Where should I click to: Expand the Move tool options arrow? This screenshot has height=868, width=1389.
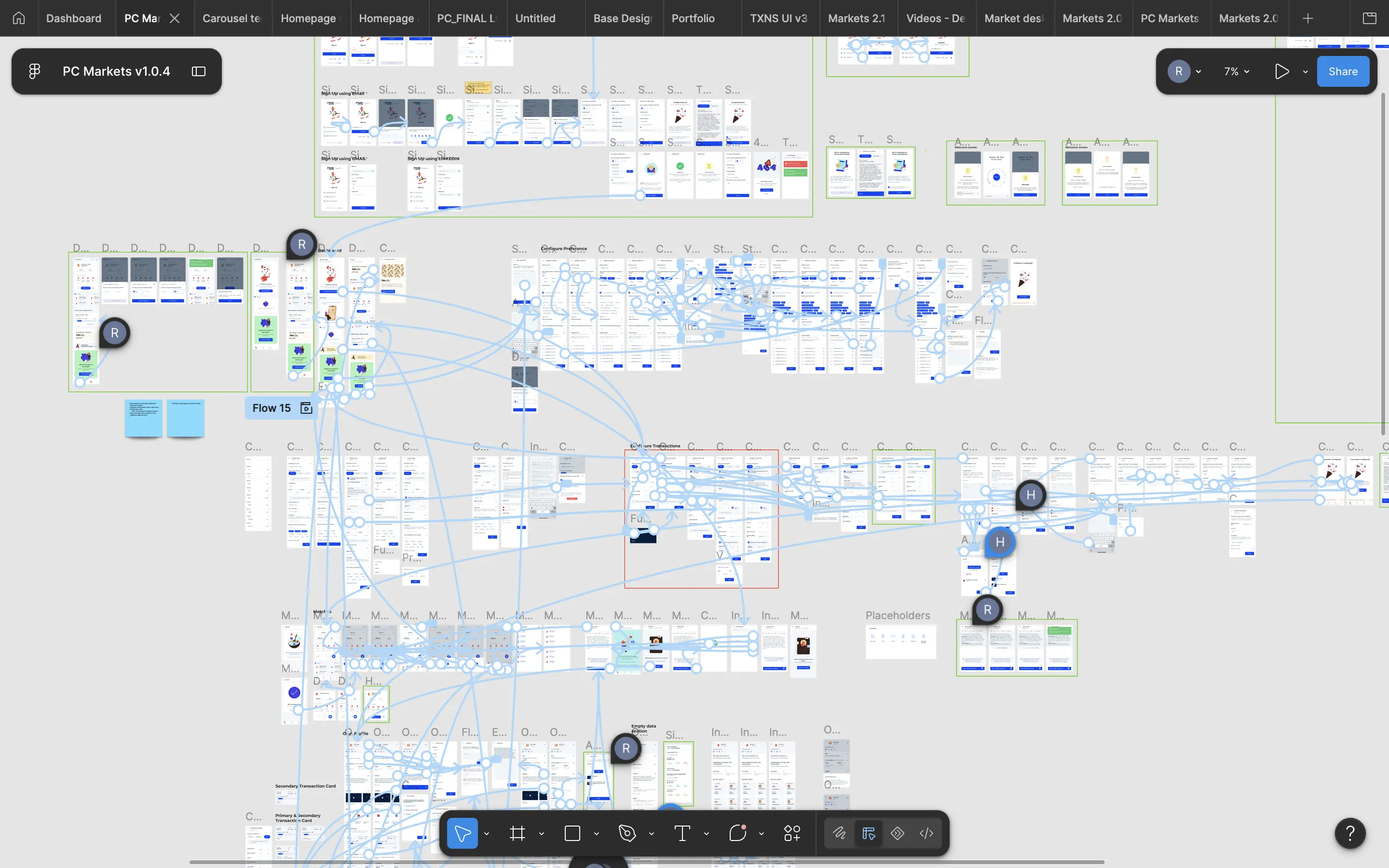pos(487,834)
